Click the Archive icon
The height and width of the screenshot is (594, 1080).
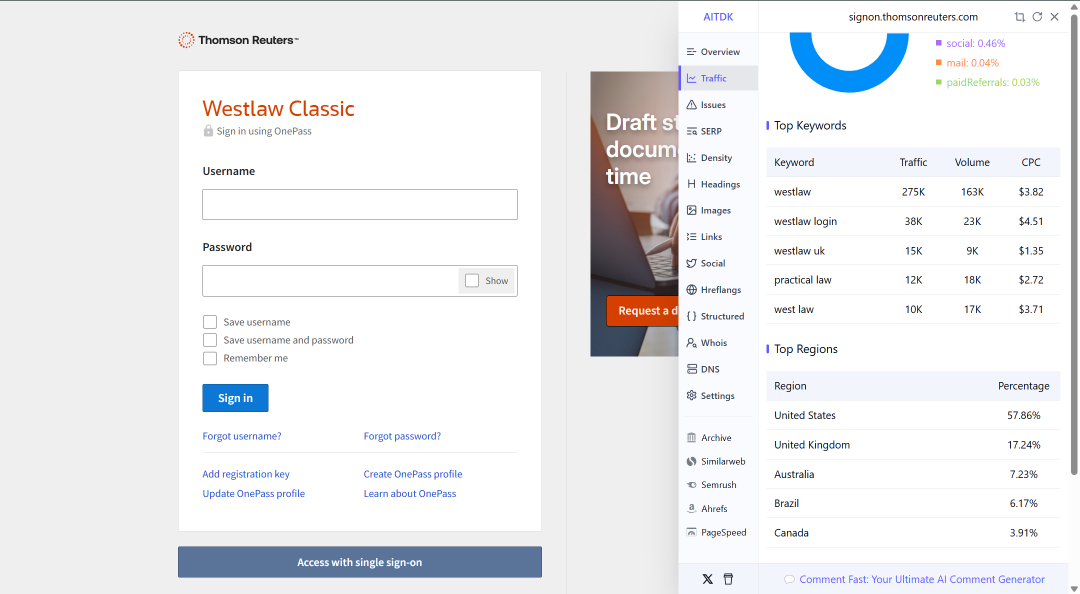pos(692,438)
